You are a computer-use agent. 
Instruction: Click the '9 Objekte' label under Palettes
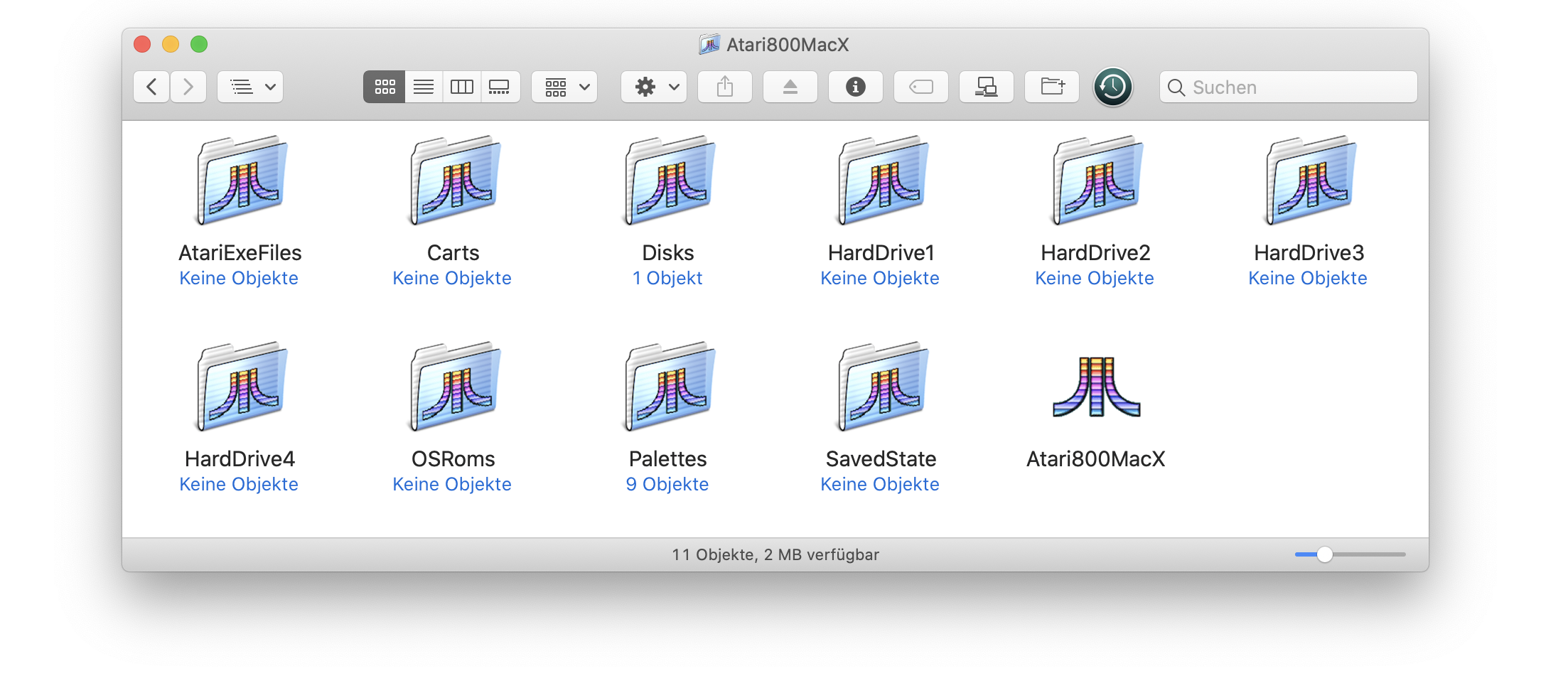tap(667, 484)
